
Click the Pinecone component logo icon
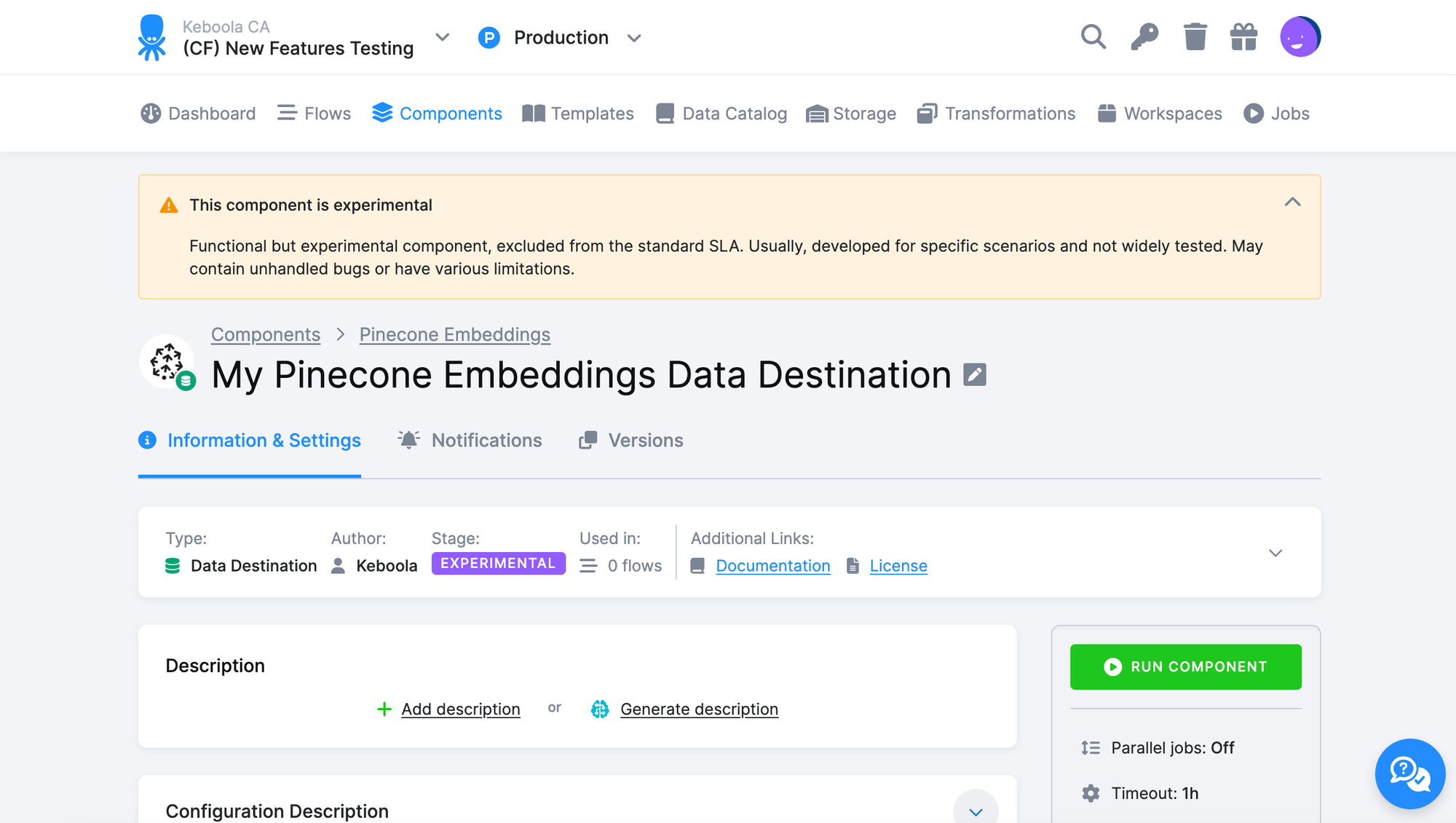tap(167, 361)
